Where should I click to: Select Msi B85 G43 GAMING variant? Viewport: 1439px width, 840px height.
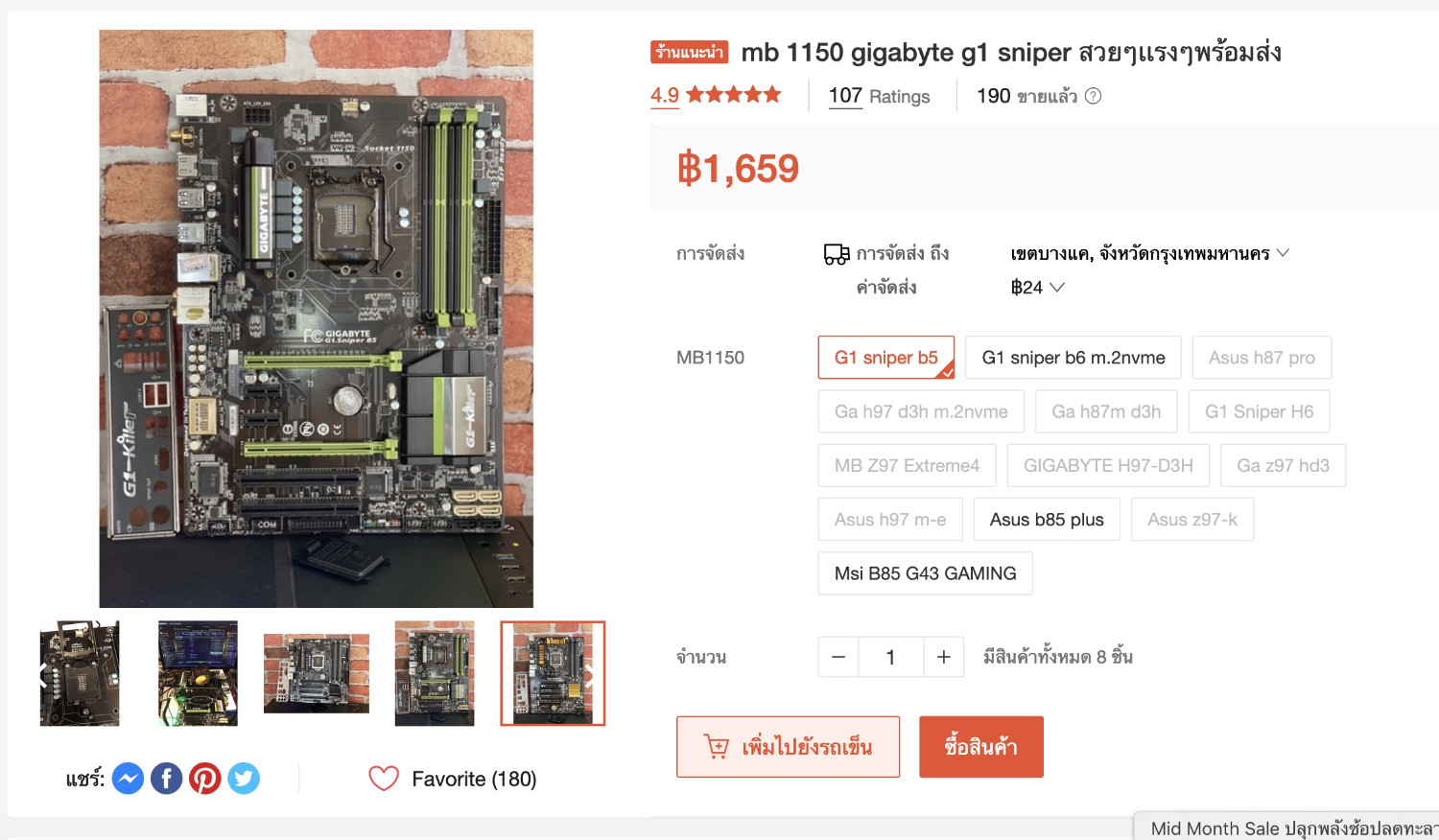point(926,573)
